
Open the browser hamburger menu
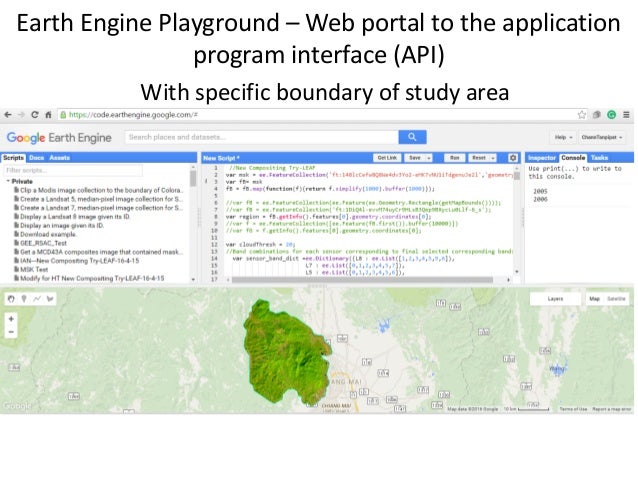click(626, 115)
